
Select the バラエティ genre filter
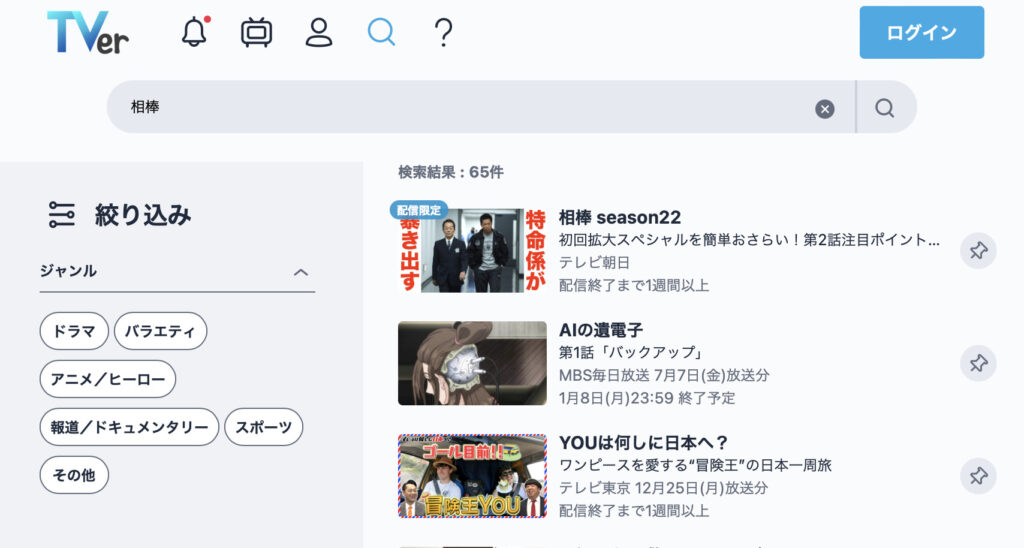pos(160,331)
